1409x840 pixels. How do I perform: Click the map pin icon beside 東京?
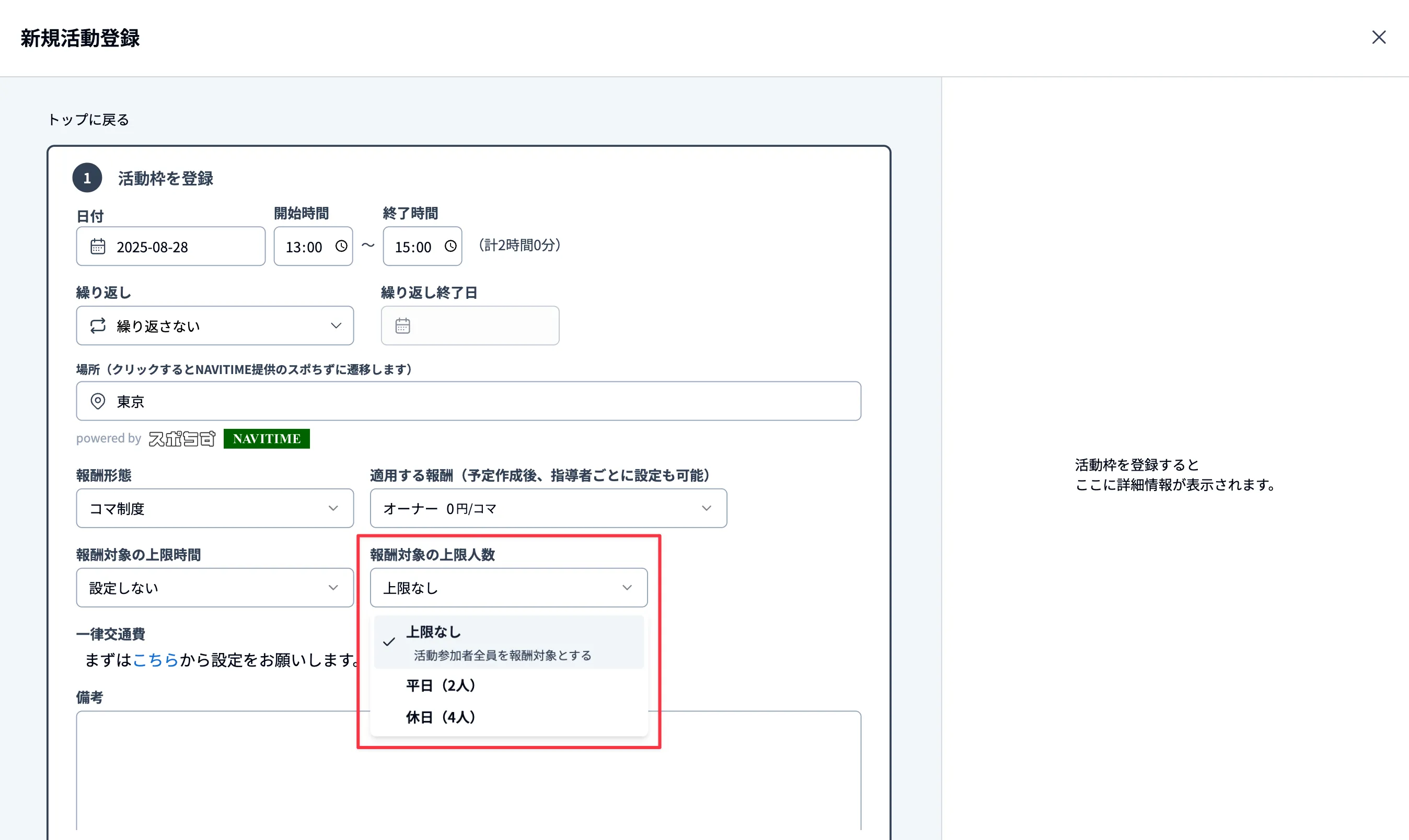[x=97, y=401]
